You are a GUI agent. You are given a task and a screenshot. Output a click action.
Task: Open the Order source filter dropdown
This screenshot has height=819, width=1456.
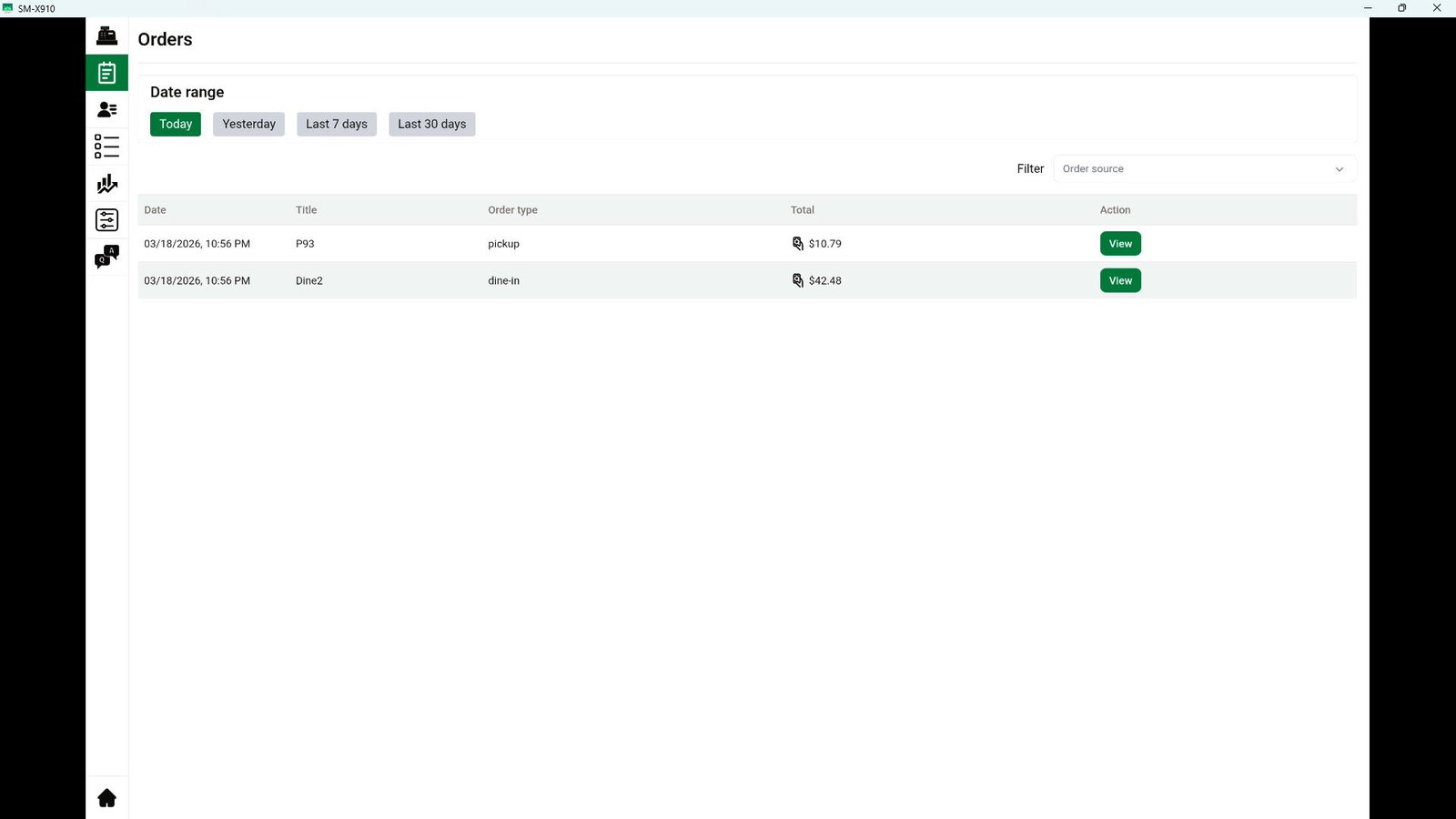(x=1205, y=168)
